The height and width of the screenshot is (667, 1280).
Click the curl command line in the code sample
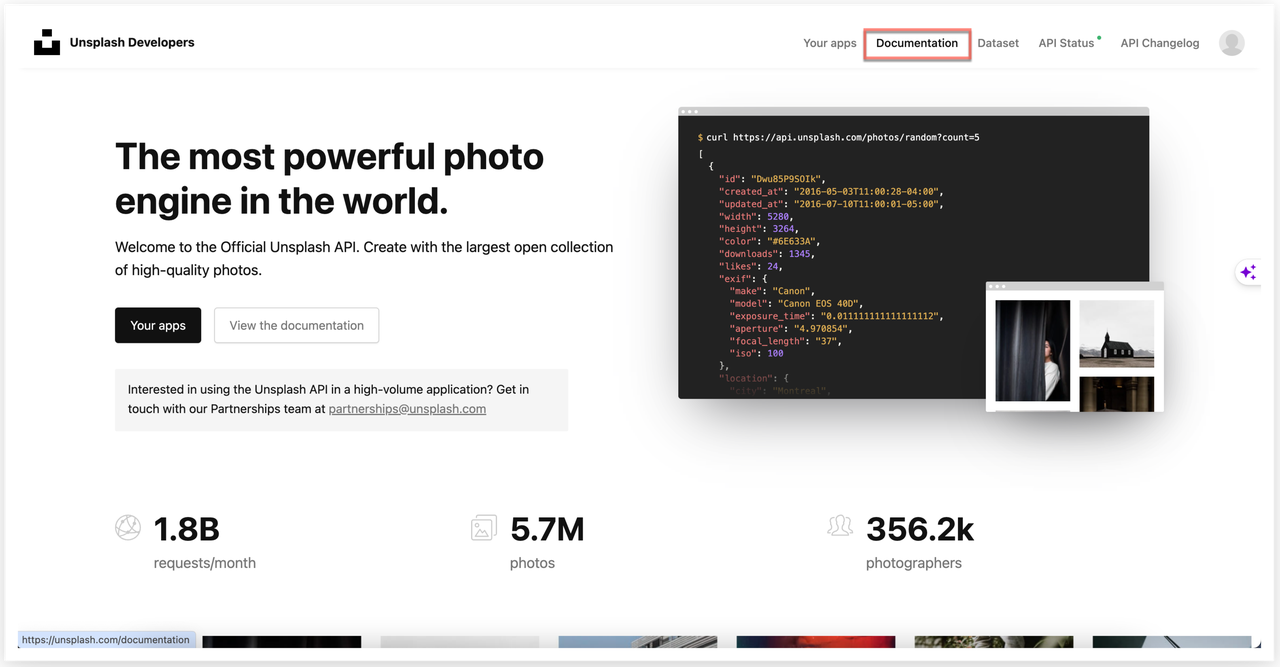839,137
